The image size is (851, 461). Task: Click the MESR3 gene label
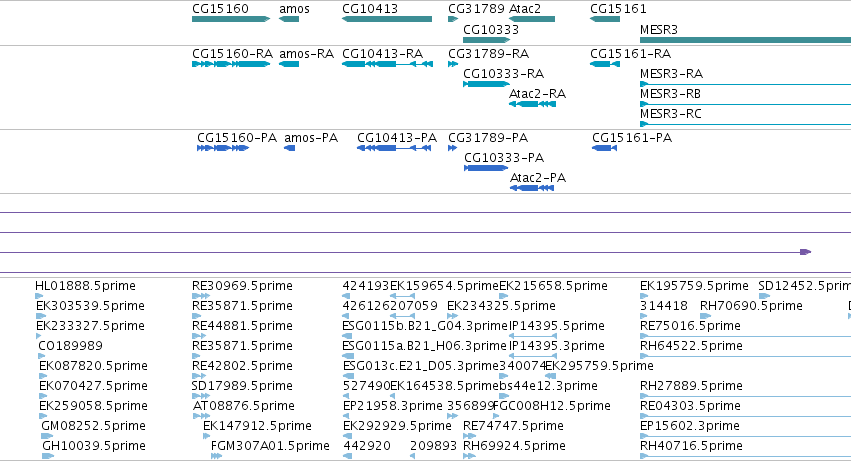[x=659, y=30]
